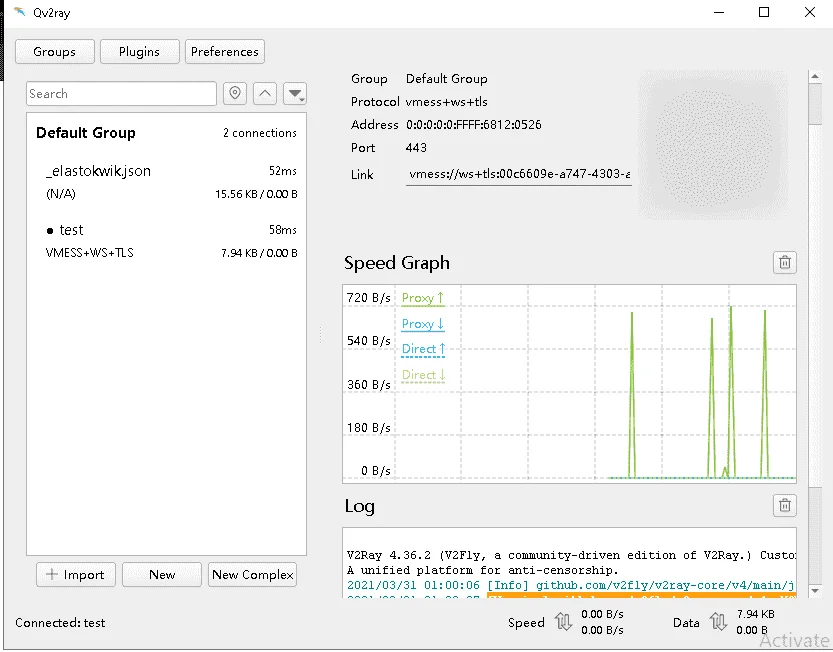Click the Proxy download legend label
The width and height of the screenshot is (833, 652).
(423, 324)
